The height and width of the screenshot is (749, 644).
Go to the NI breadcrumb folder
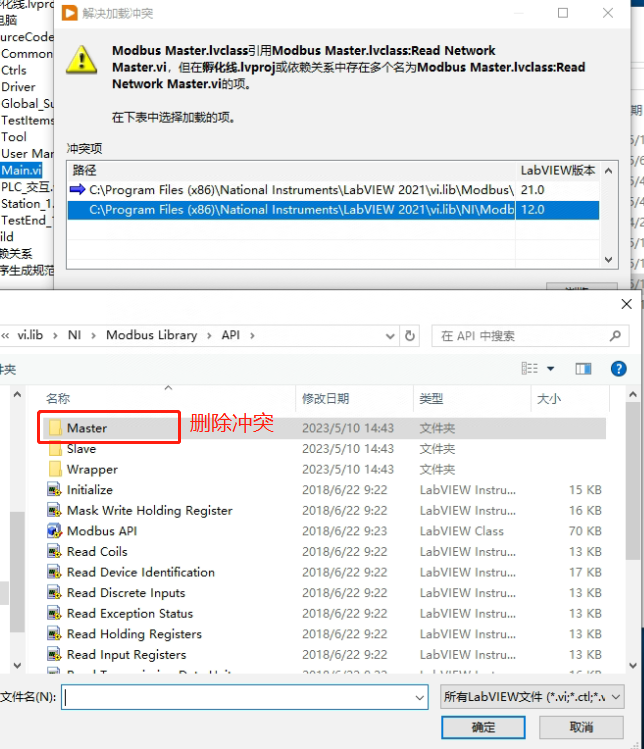coord(74,335)
